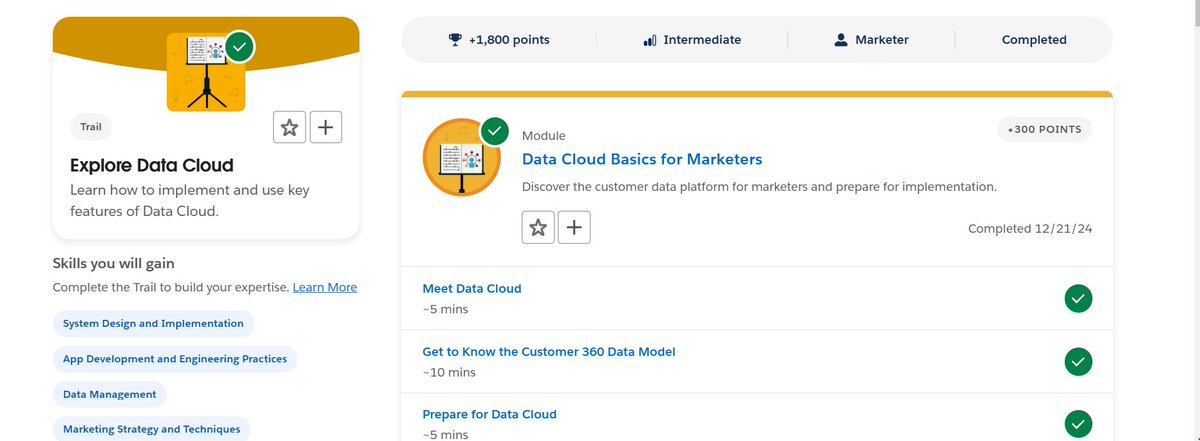This screenshot has height=441, width=1200.
Task: Click the Explore Data Cloud trail badge image
Action: click(x=206, y=72)
